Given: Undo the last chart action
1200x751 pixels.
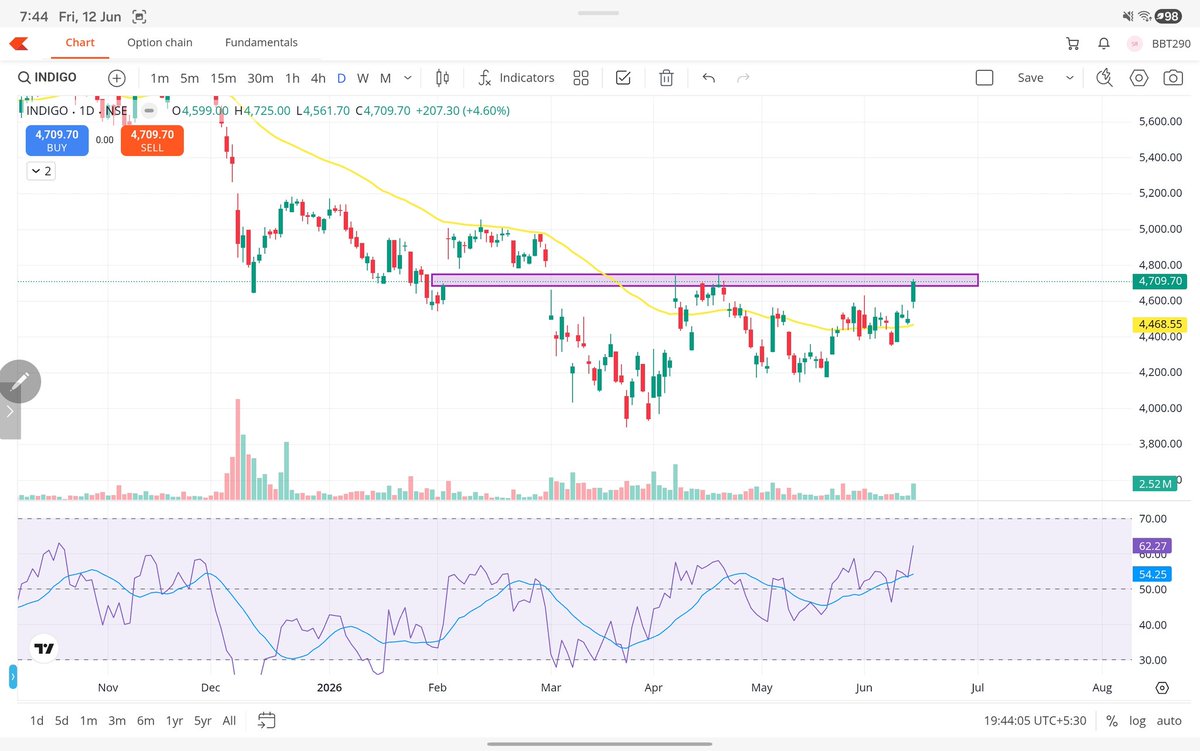Looking at the screenshot, I should 709,77.
